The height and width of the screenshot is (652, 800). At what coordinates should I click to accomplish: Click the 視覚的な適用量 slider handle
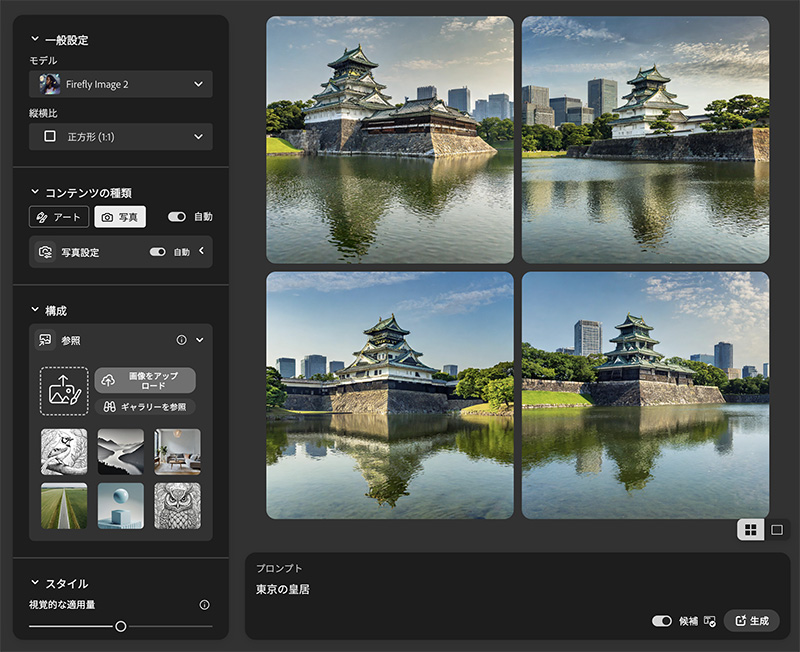point(121,627)
